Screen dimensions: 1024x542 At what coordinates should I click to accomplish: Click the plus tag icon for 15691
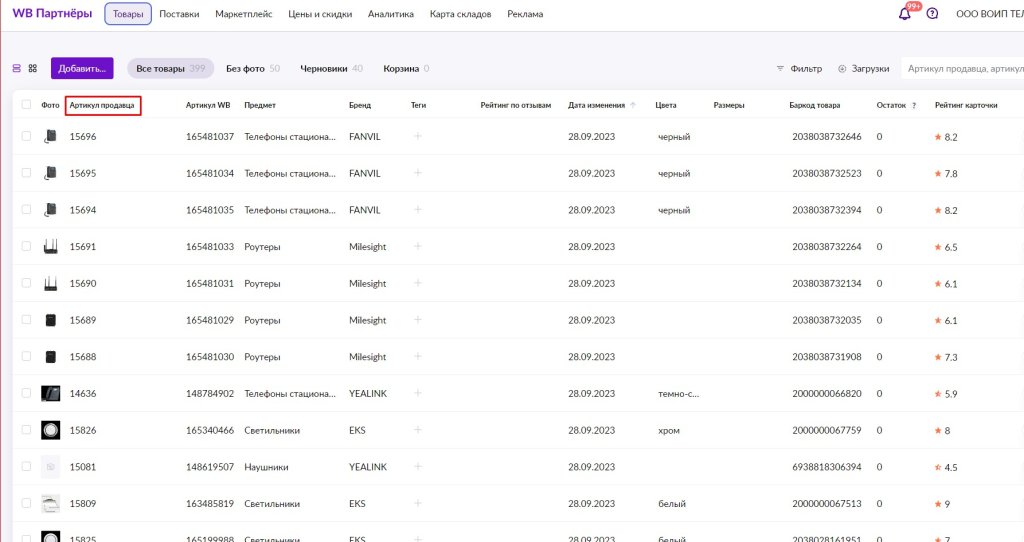[x=418, y=246]
